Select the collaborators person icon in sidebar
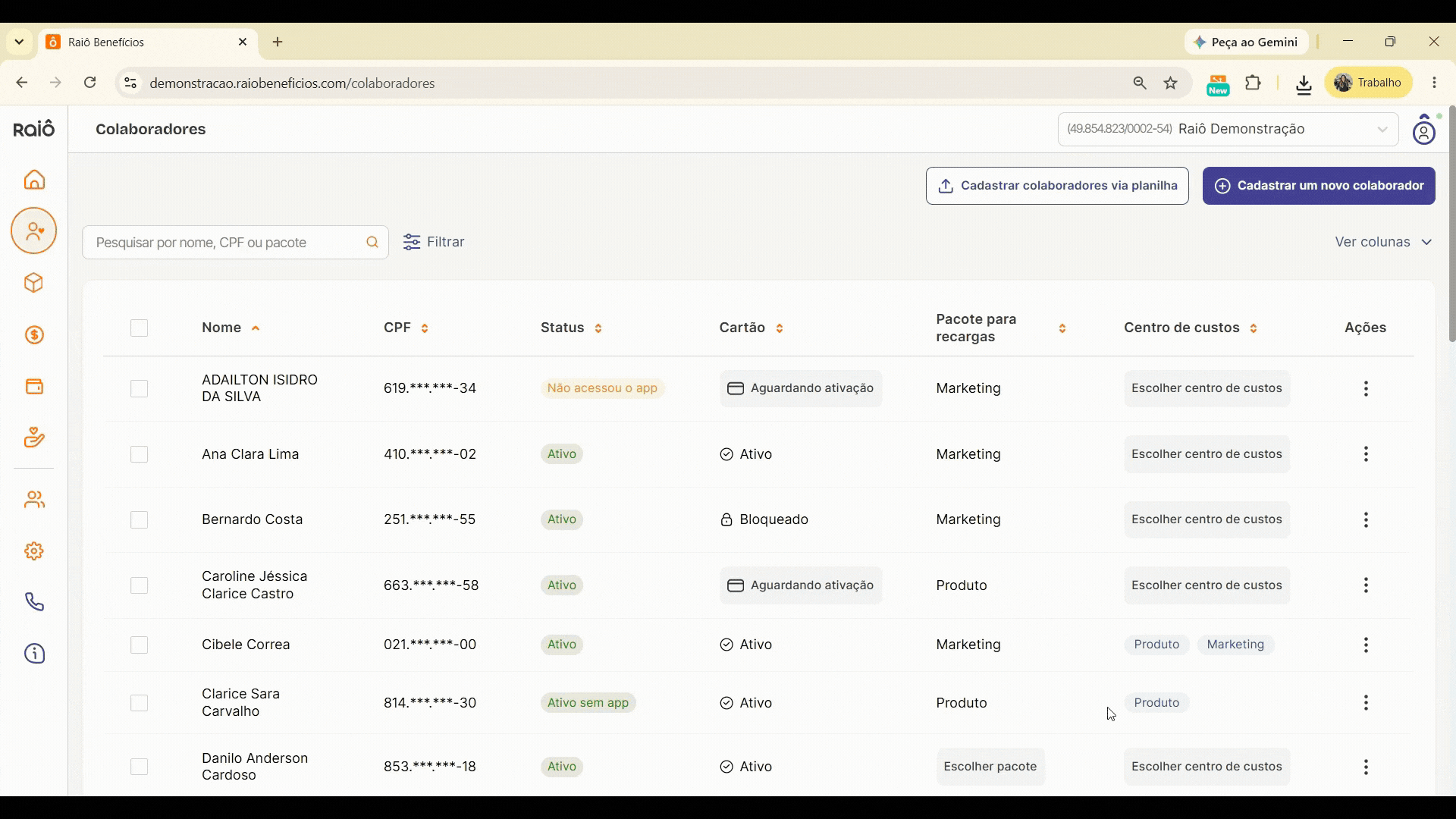 pyautogui.click(x=34, y=231)
